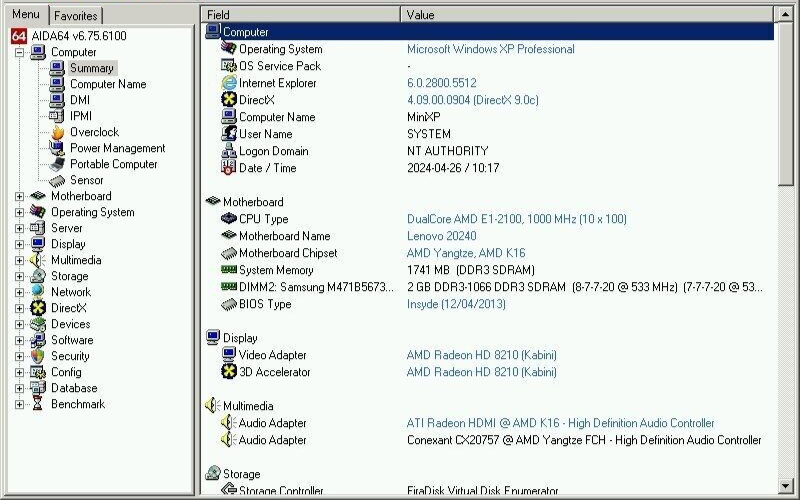Switch to the Favorites tab
Screen dimensions: 800x500
[x=76, y=16]
